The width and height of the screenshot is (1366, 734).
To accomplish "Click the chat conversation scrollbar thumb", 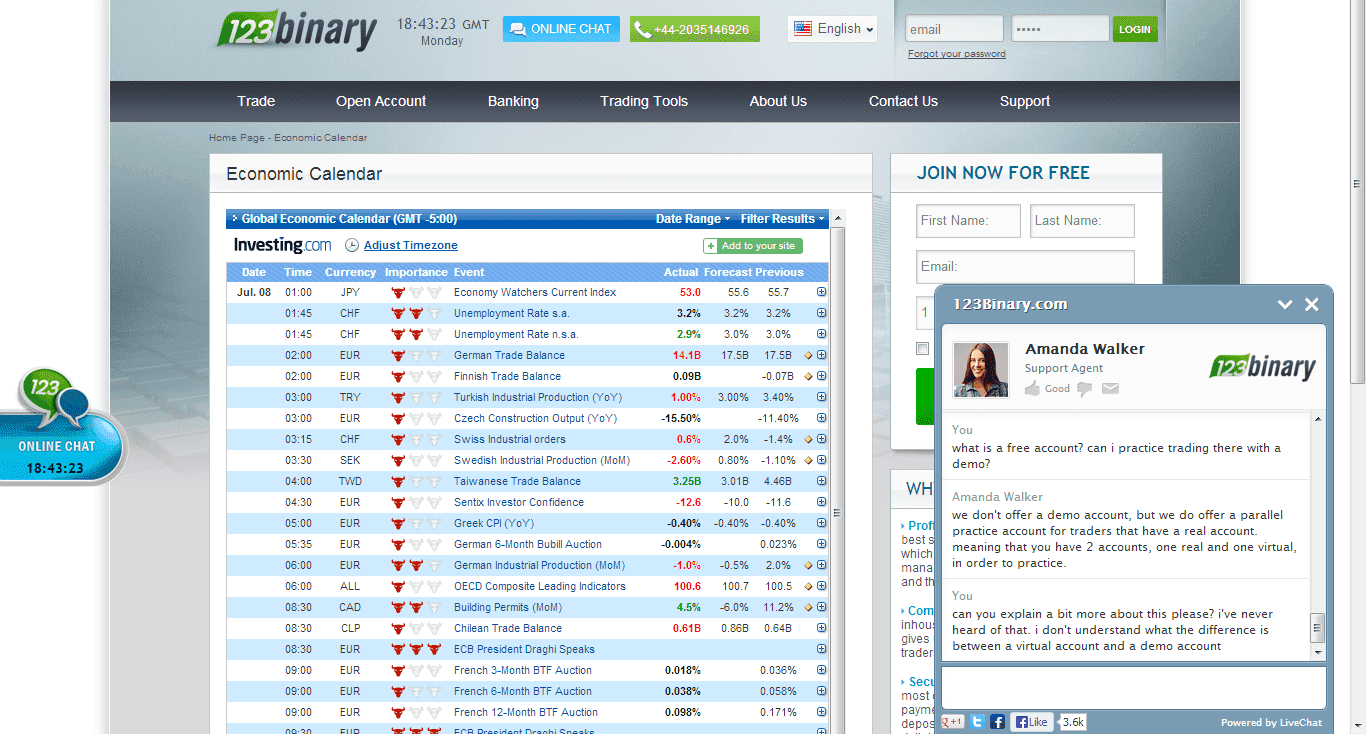I will click(1318, 628).
